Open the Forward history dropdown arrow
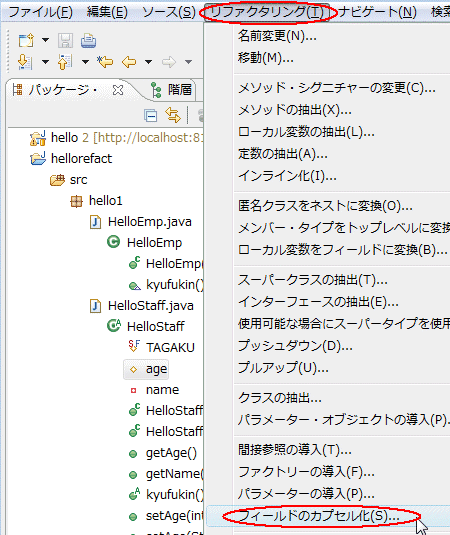This screenshot has width=450, height=535. 188,62
